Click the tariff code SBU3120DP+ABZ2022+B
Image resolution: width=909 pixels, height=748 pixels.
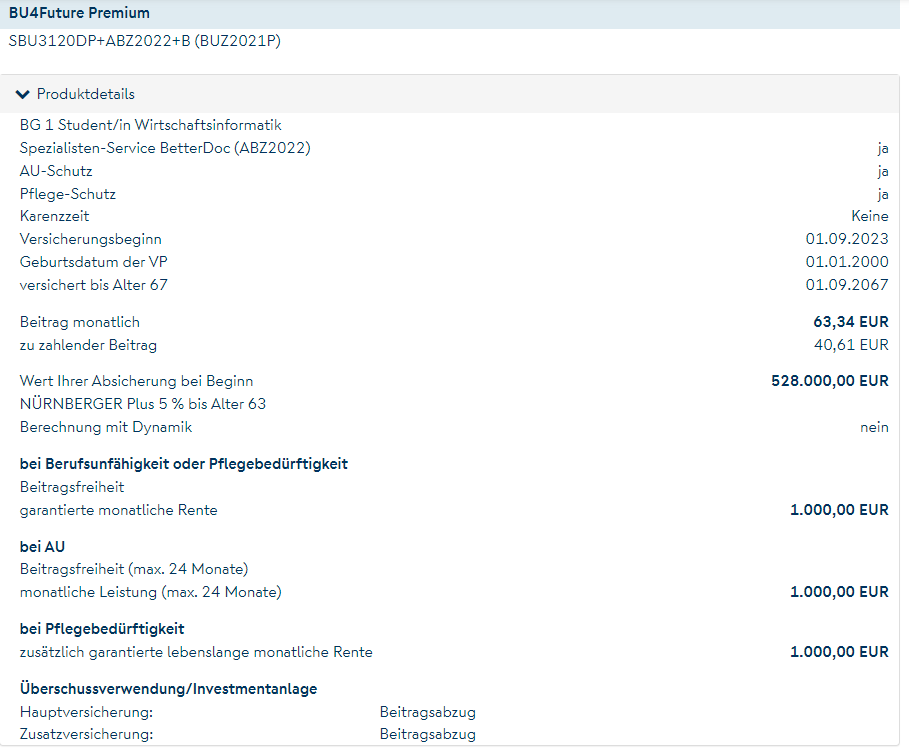click(x=144, y=42)
